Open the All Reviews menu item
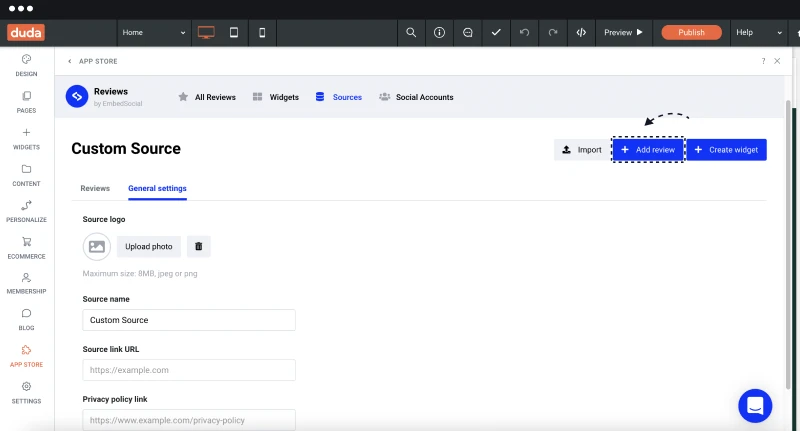This screenshot has width=800, height=431. pyautogui.click(x=207, y=97)
